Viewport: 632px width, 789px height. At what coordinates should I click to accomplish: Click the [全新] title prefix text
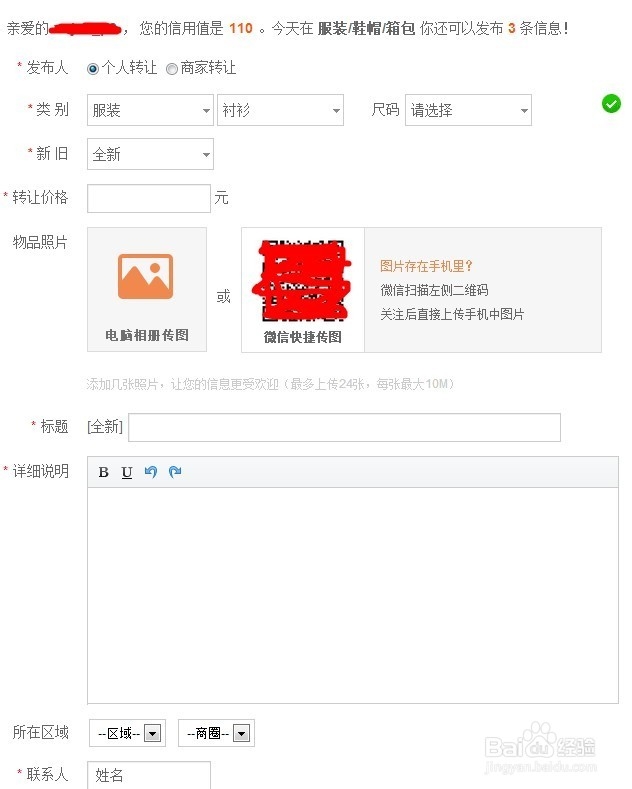pos(105,427)
